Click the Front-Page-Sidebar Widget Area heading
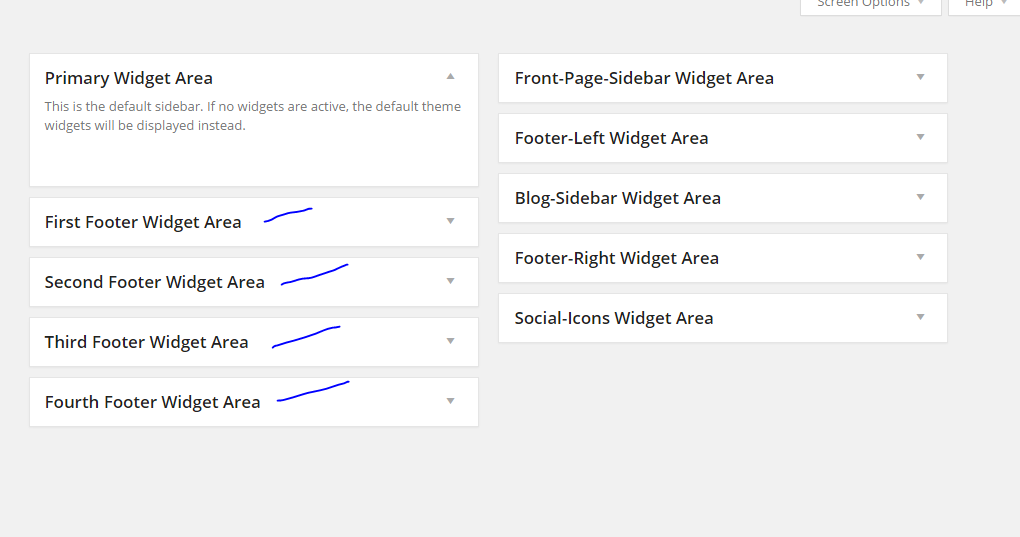This screenshot has height=537, width=1020. click(x=644, y=78)
